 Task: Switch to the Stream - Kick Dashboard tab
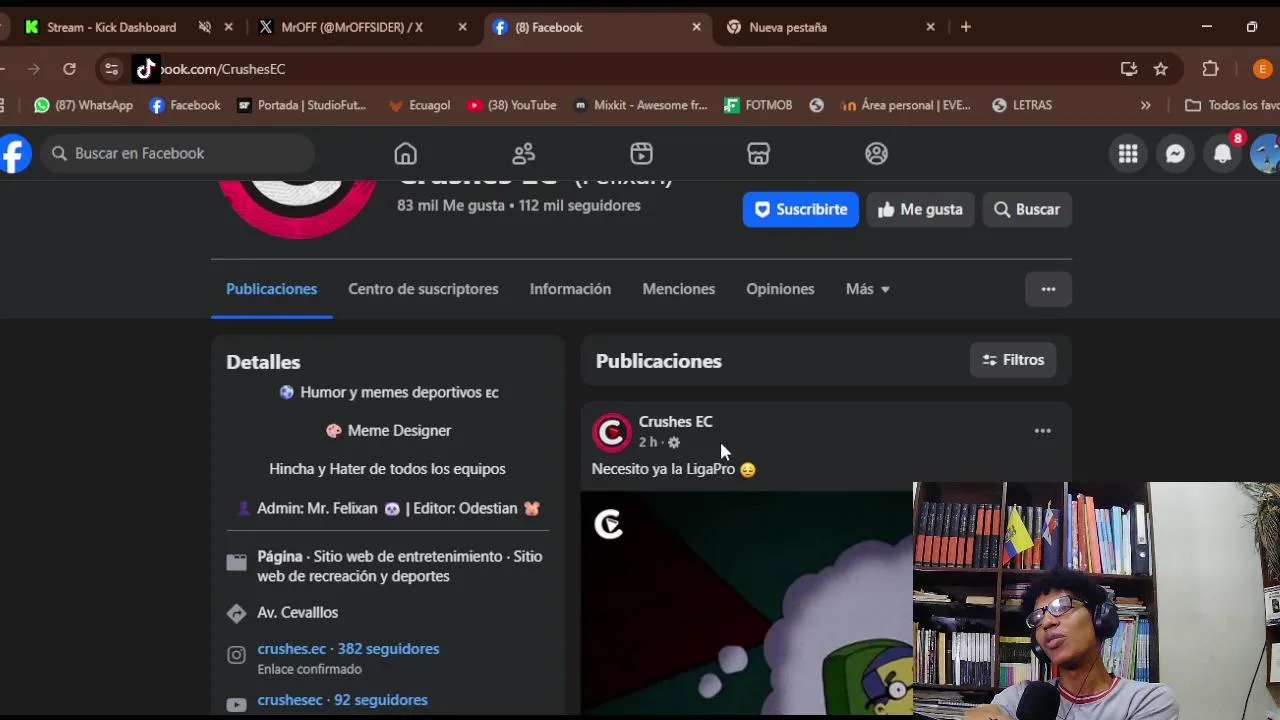click(x=111, y=27)
